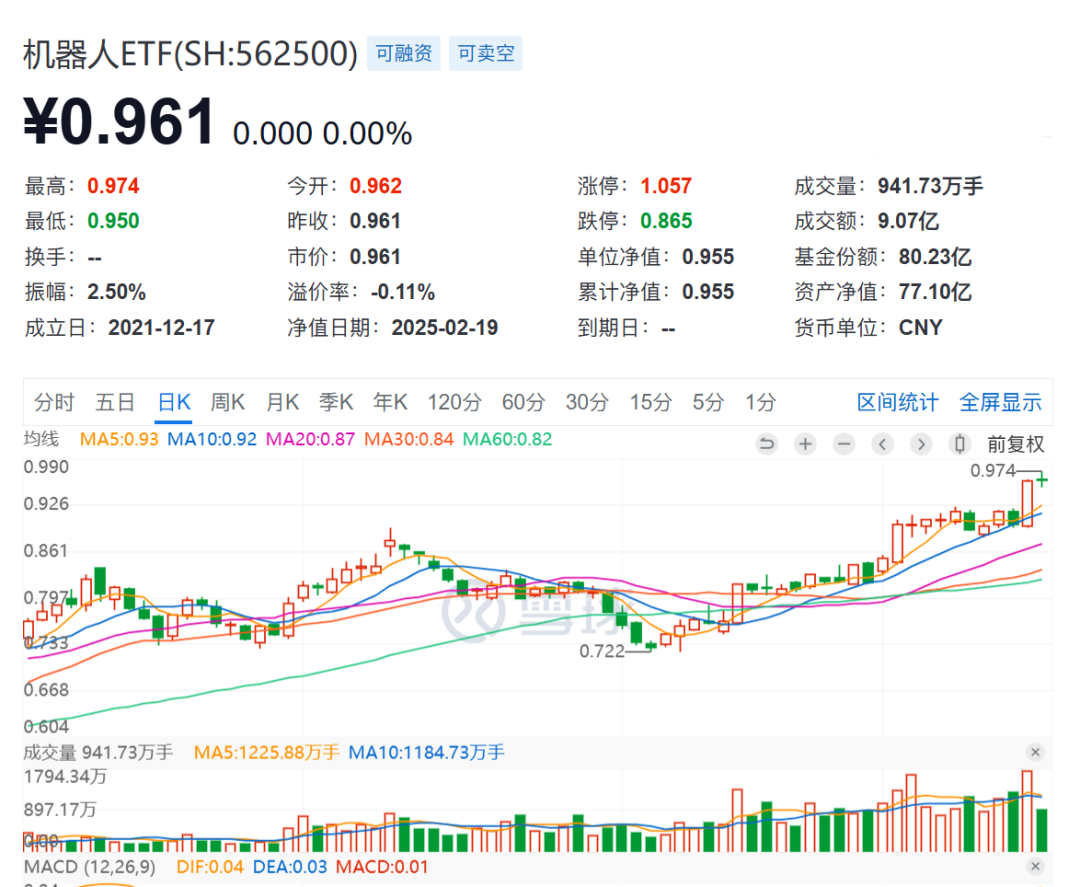
Task: Click 全屏显示 to view chart fullscreen
Action: click(x=1000, y=403)
